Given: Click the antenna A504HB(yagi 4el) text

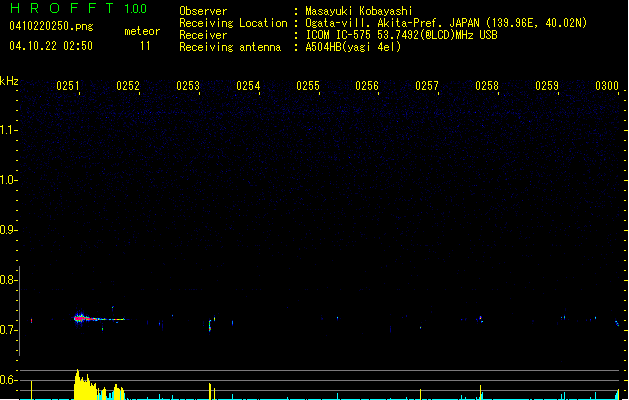Looking at the screenshot, I should click(353, 47).
